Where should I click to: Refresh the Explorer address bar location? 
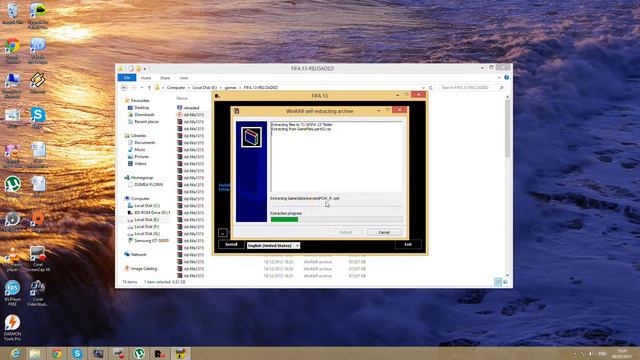[431, 87]
